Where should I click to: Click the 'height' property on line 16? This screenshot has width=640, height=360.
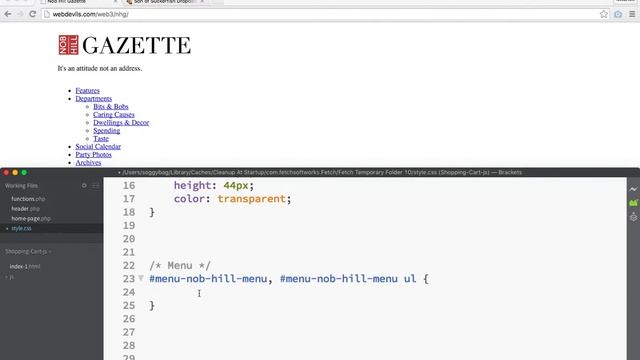tap(193, 185)
